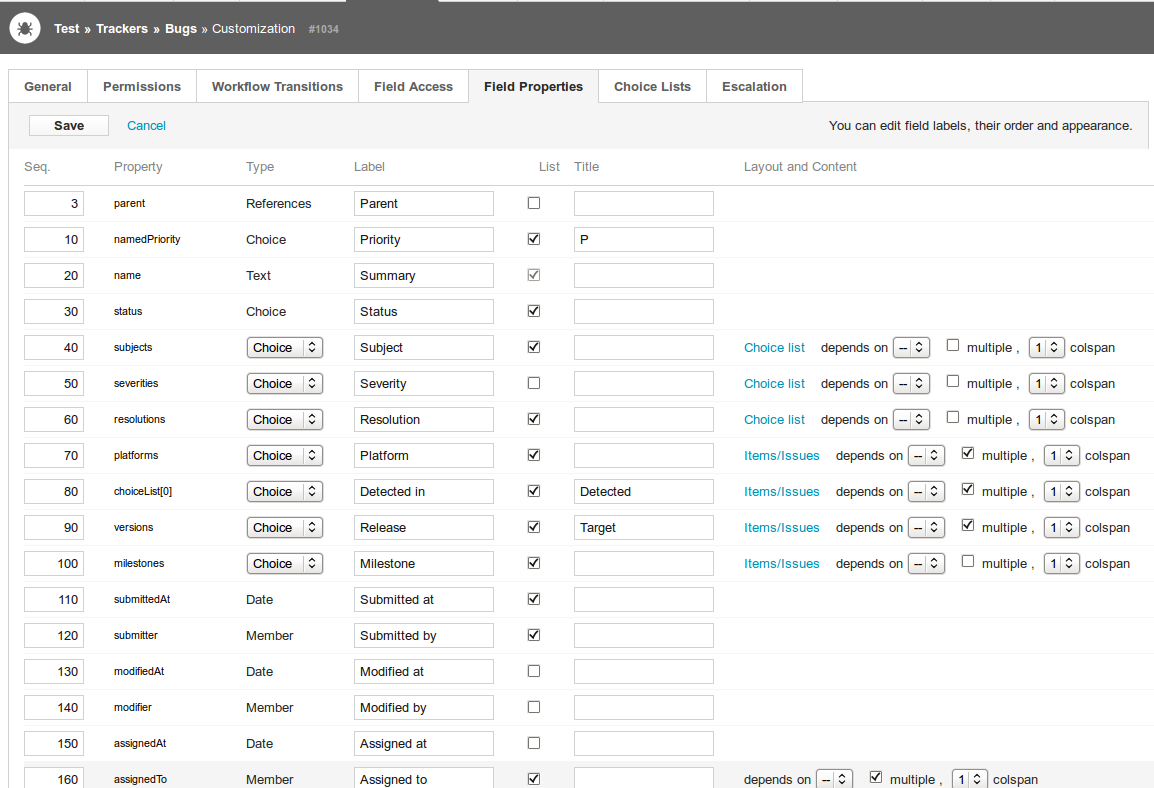Click the Title field containing P

(644, 239)
